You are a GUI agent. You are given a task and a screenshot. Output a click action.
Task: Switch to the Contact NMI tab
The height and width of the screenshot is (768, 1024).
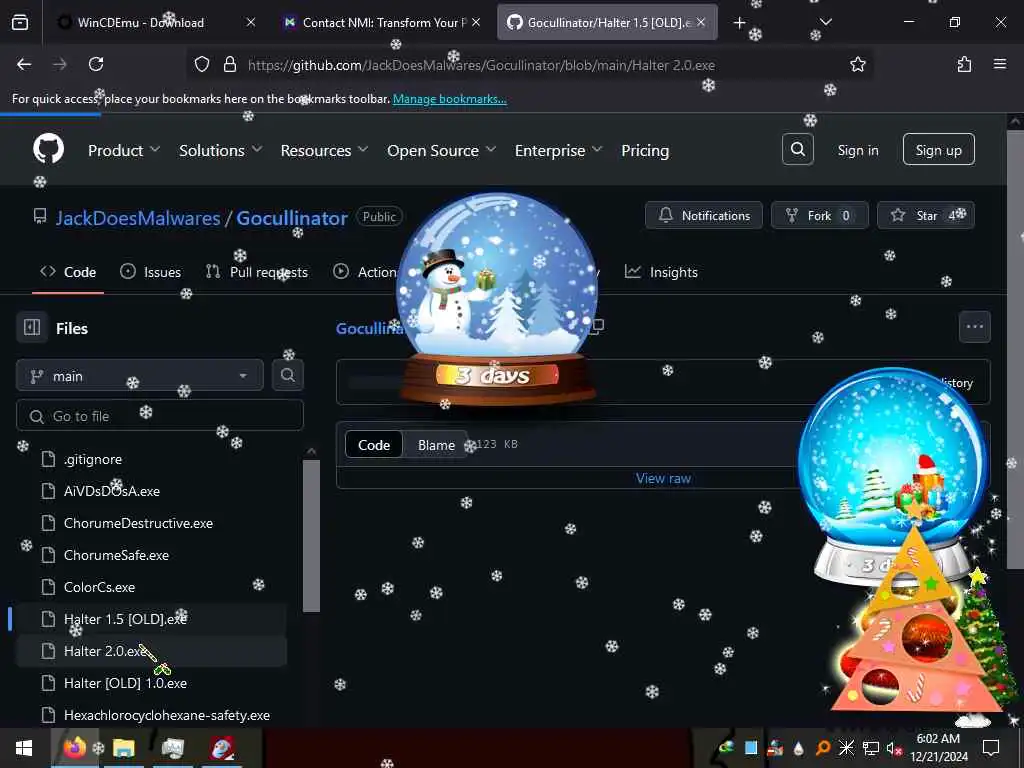[x=384, y=23]
